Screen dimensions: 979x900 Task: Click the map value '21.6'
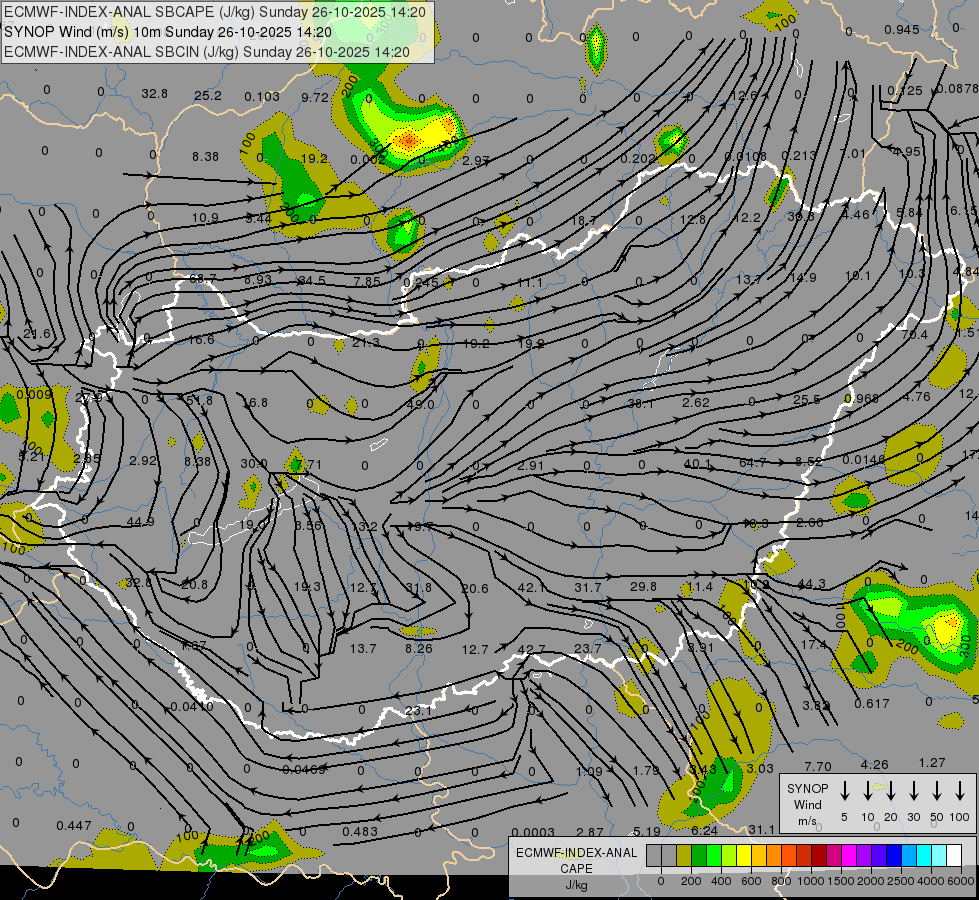pos(37,334)
